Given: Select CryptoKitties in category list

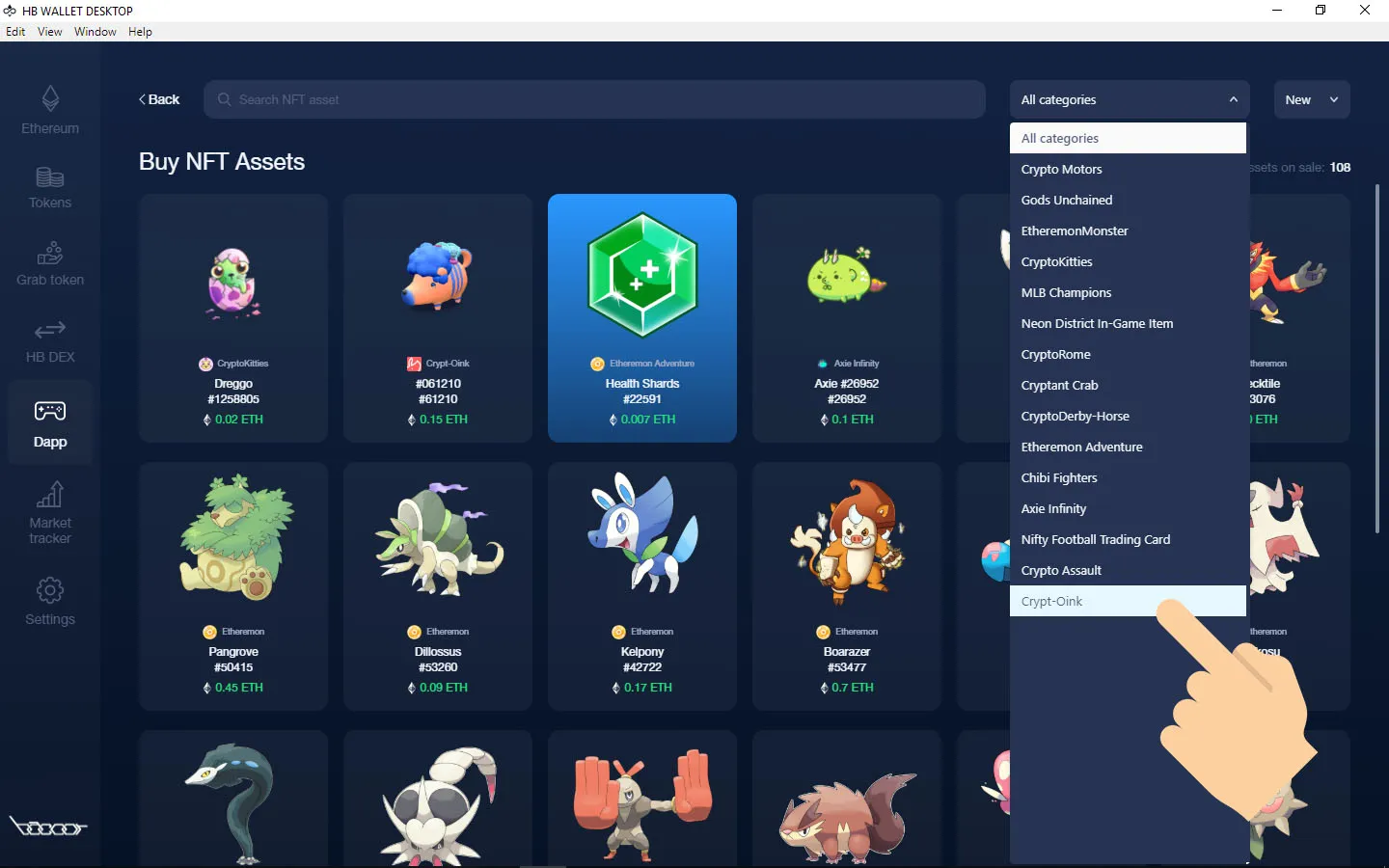Looking at the screenshot, I should (x=1057, y=261).
